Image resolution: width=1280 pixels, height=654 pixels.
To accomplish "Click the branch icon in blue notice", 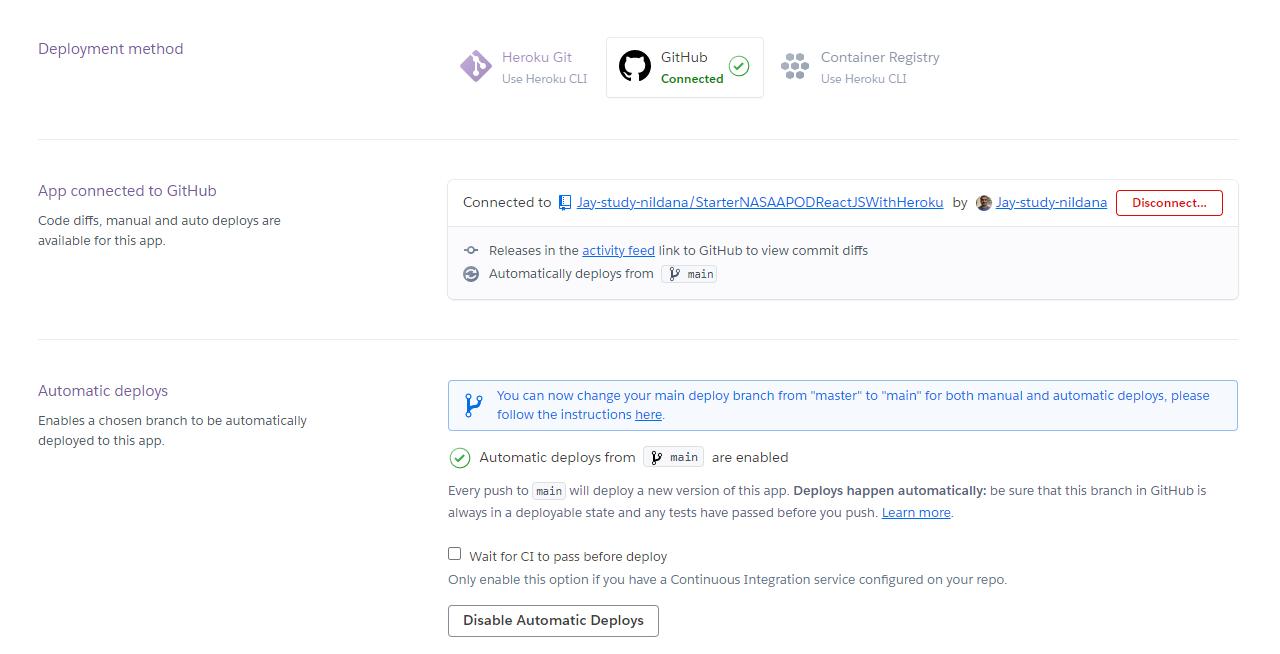I will tap(473, 405).
